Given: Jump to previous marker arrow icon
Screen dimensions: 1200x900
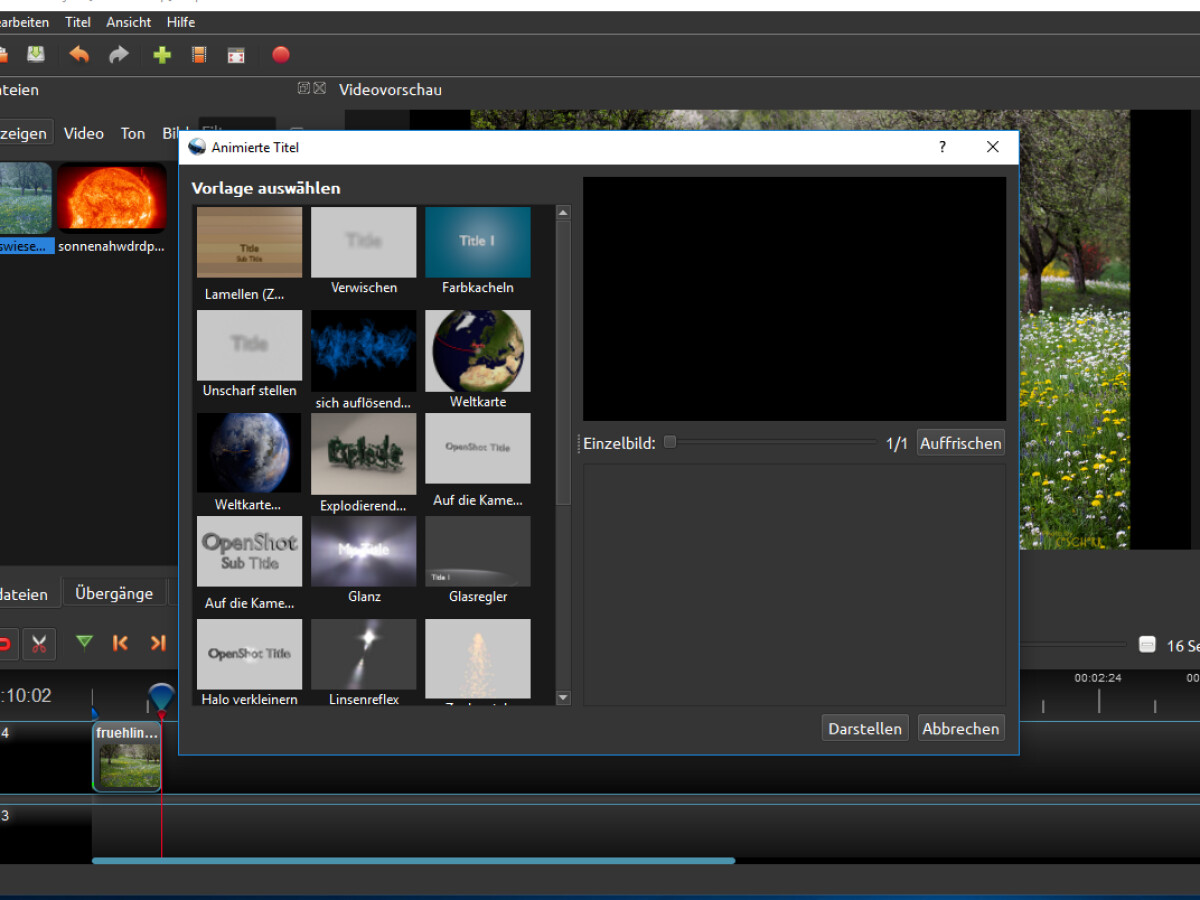Looking at the screenshot, I should click(x=121, y=643).
